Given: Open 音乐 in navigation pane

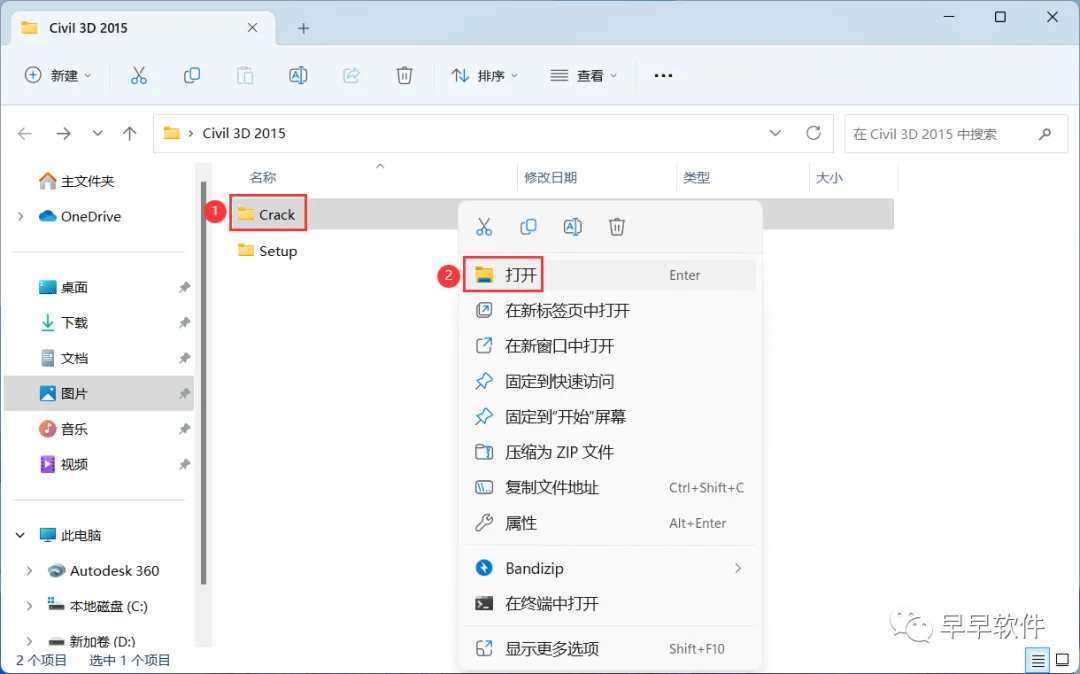Looking at the screenshot, I should 63,429.
